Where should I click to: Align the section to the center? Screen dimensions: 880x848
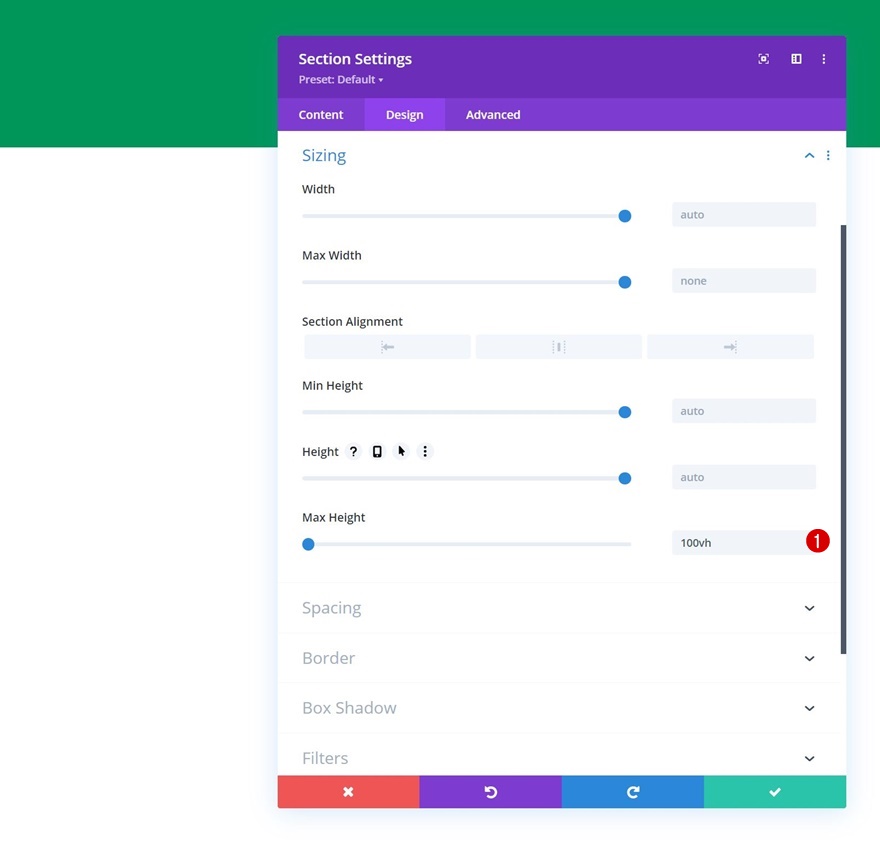[558, 347]
